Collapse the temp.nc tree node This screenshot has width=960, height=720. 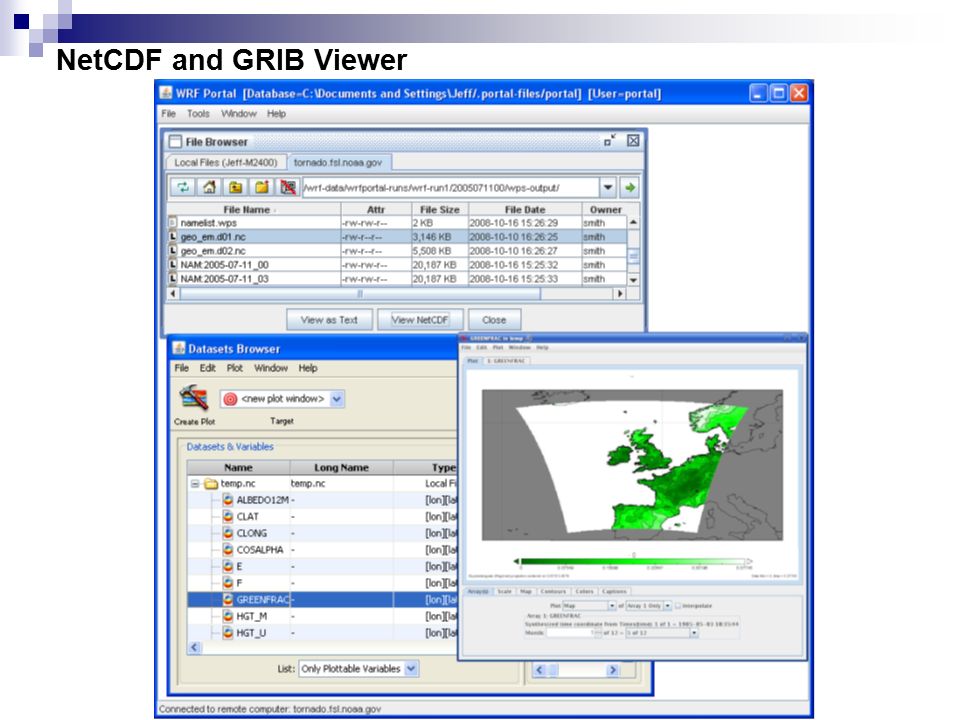click(195, 484)
